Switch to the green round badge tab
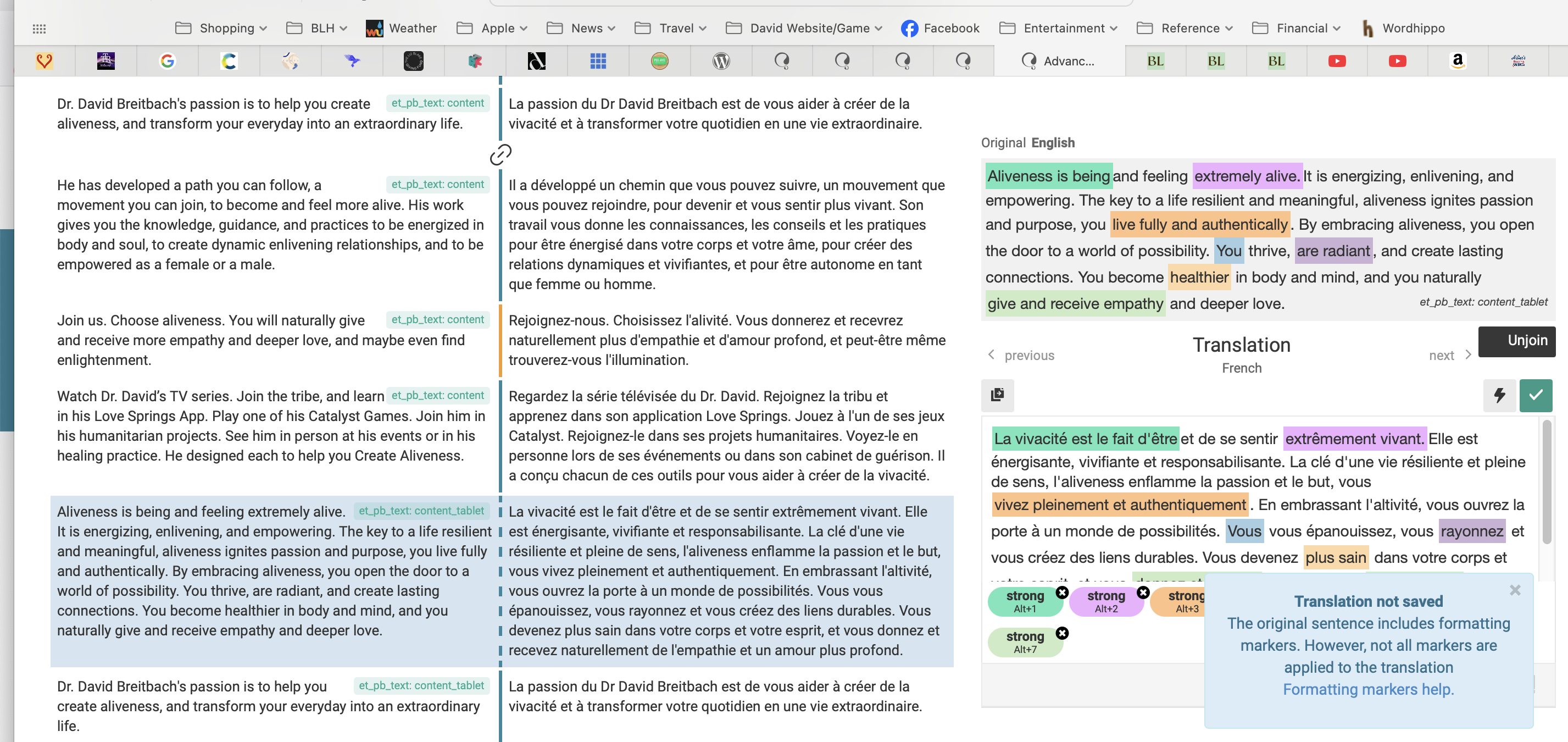This screenshot has width=1568, height=742. [x=660, y=61]
